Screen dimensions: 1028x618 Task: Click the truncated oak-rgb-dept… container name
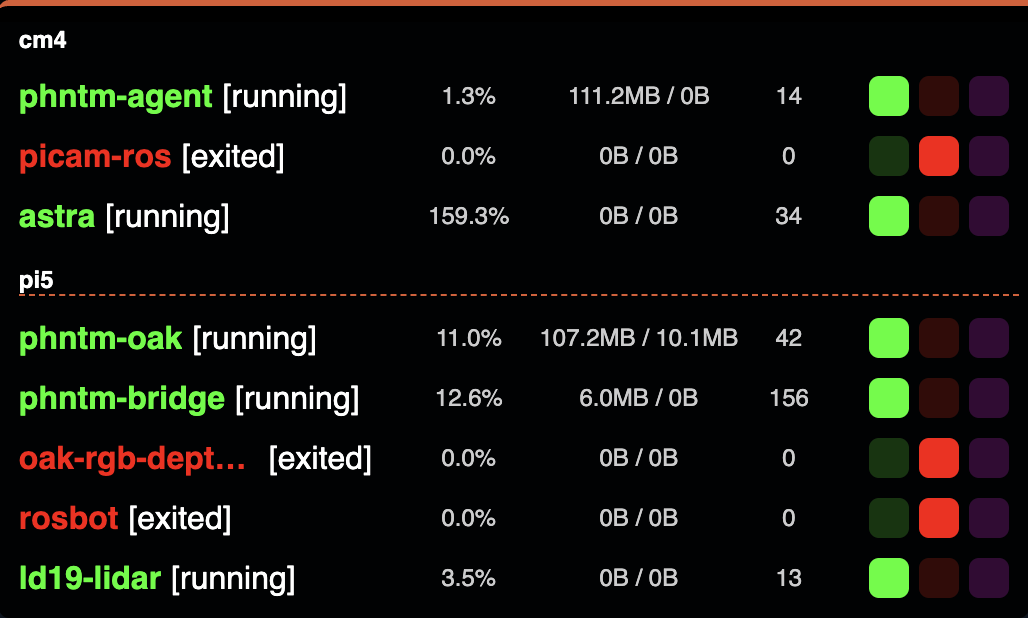132,458
